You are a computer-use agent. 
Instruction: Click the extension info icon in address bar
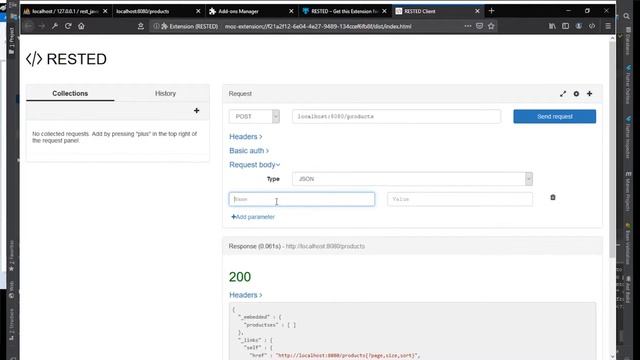pyautogui.click(x=156, y=26)
